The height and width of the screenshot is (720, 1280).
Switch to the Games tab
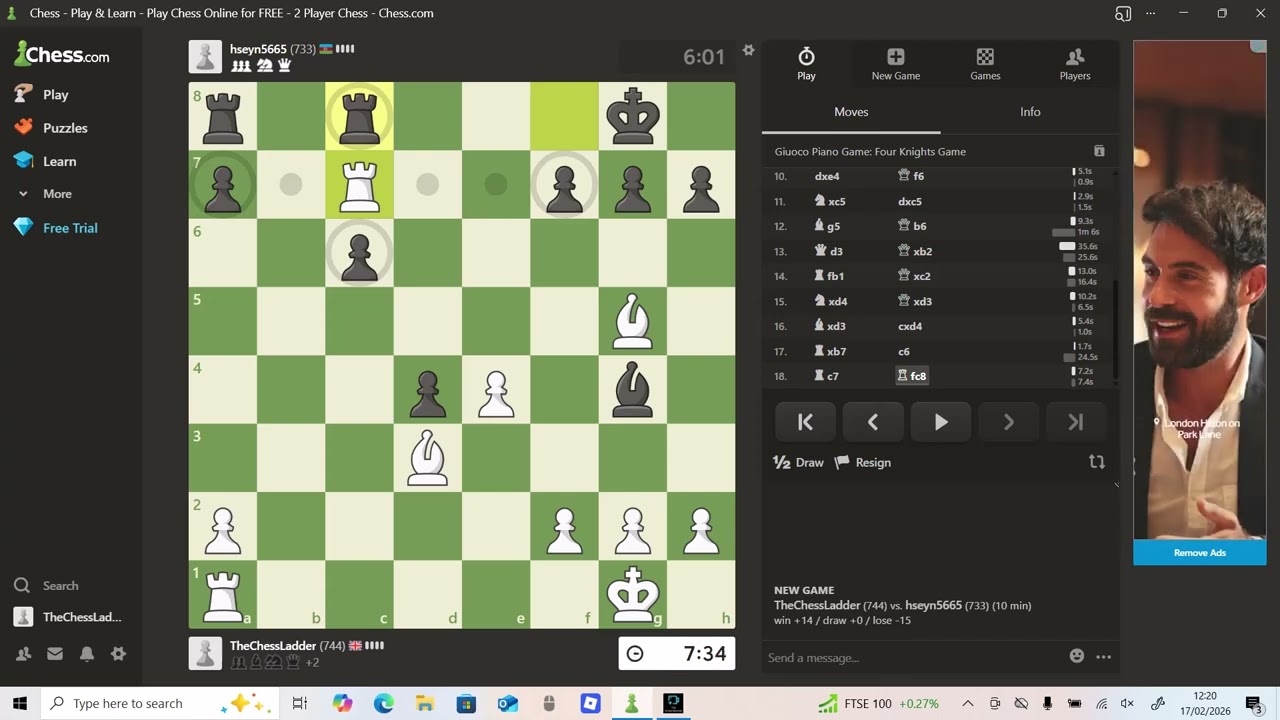(x=985, y=64)
